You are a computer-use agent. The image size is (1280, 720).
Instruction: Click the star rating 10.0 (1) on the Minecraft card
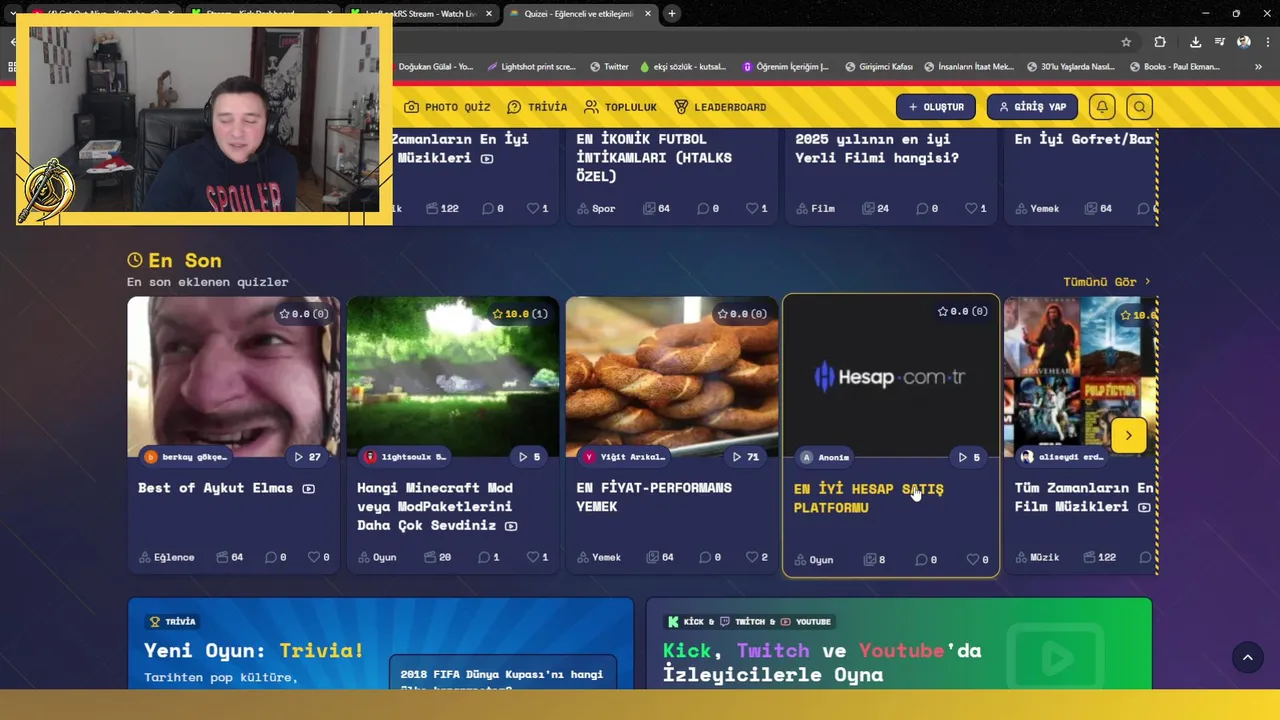[x=520, y=314]
